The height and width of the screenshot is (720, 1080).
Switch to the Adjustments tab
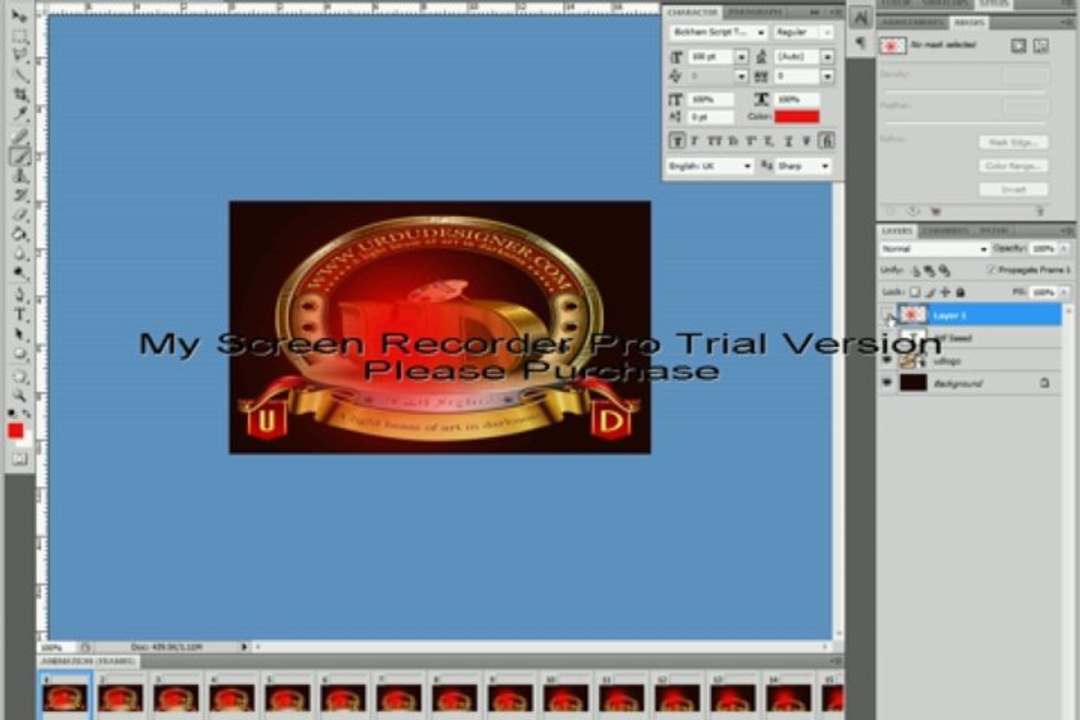pos(913,23)
